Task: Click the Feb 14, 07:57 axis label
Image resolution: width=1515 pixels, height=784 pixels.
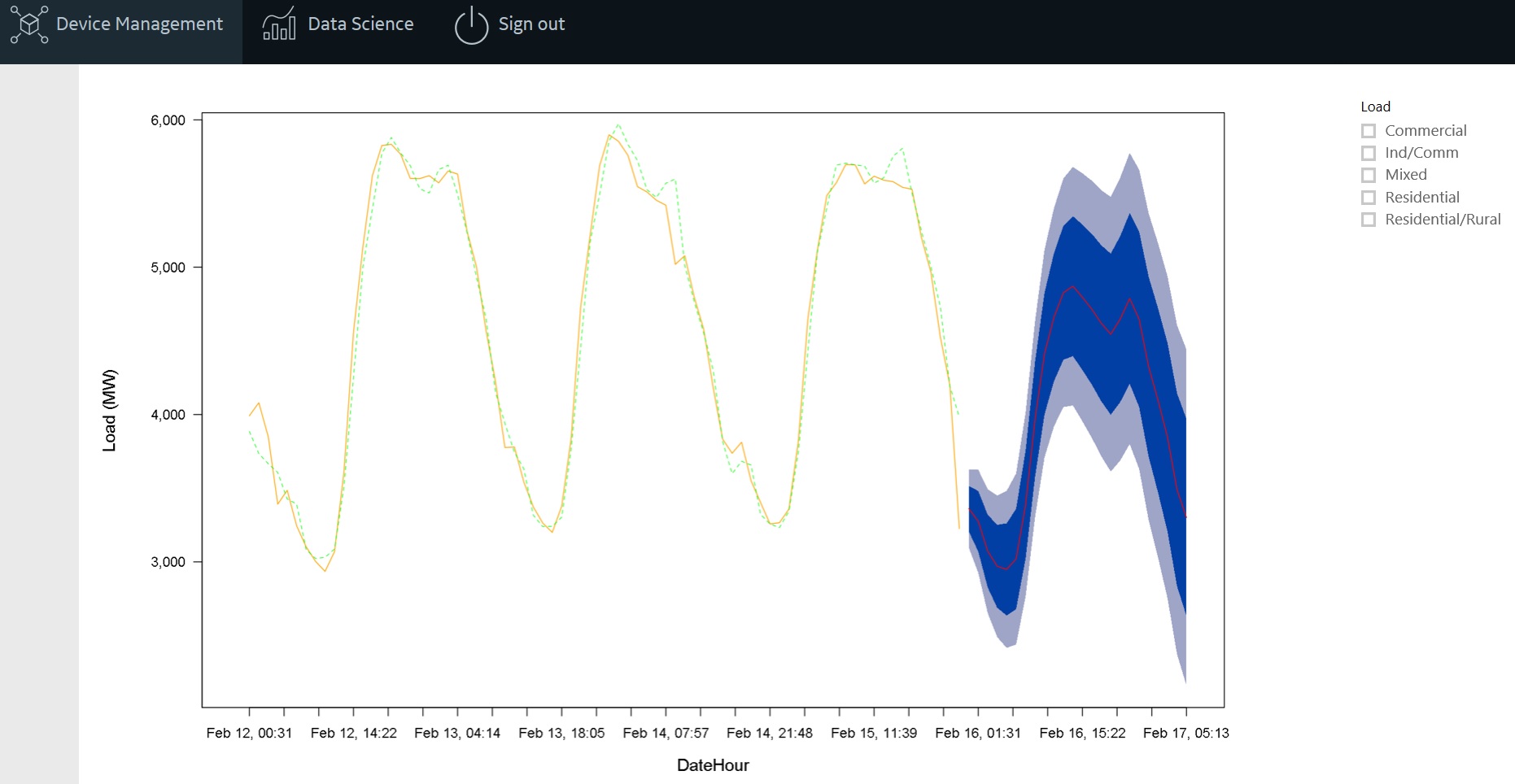Action: pos(666,734)
